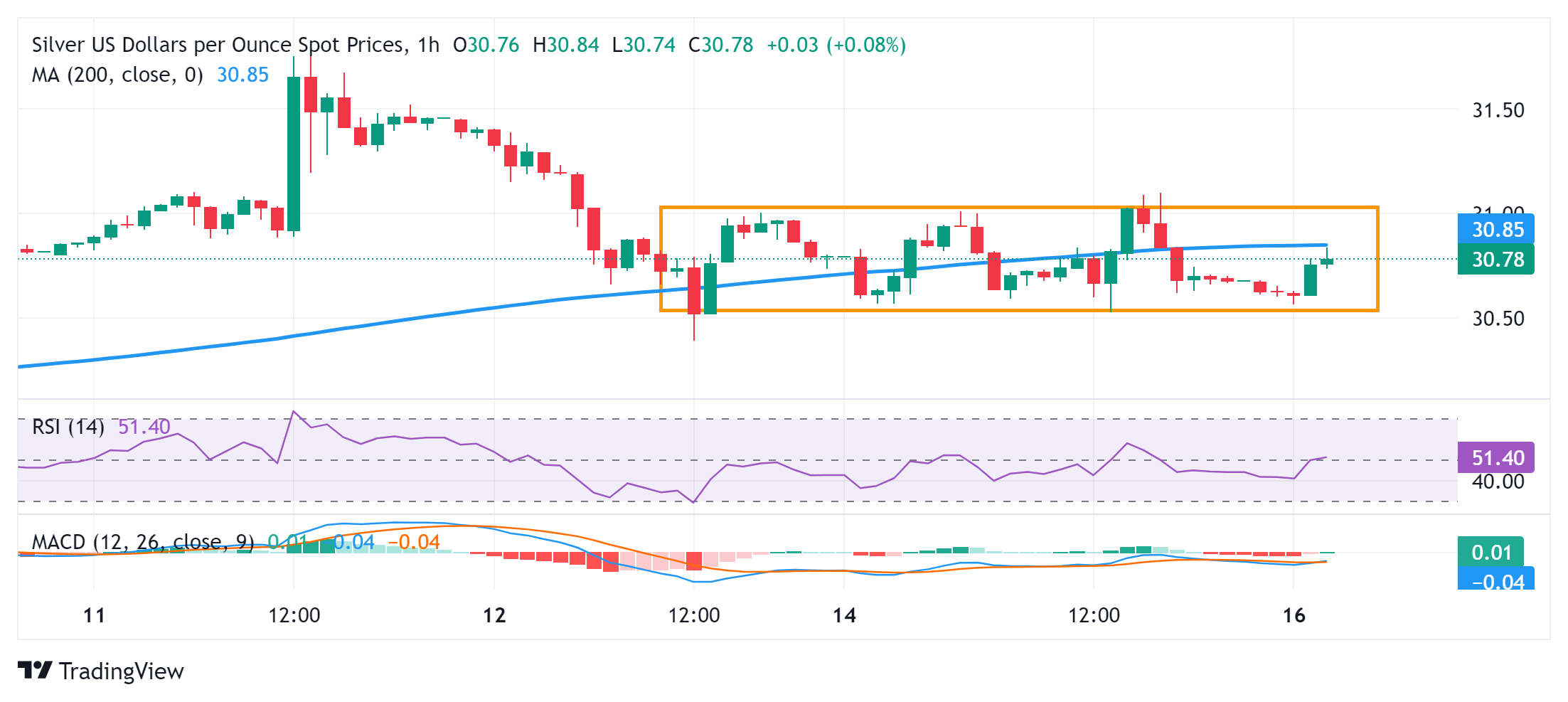Click the date label 11 on time axis
The width and height of the screenshot is (1568, 702).
click(x=94, y=615)
